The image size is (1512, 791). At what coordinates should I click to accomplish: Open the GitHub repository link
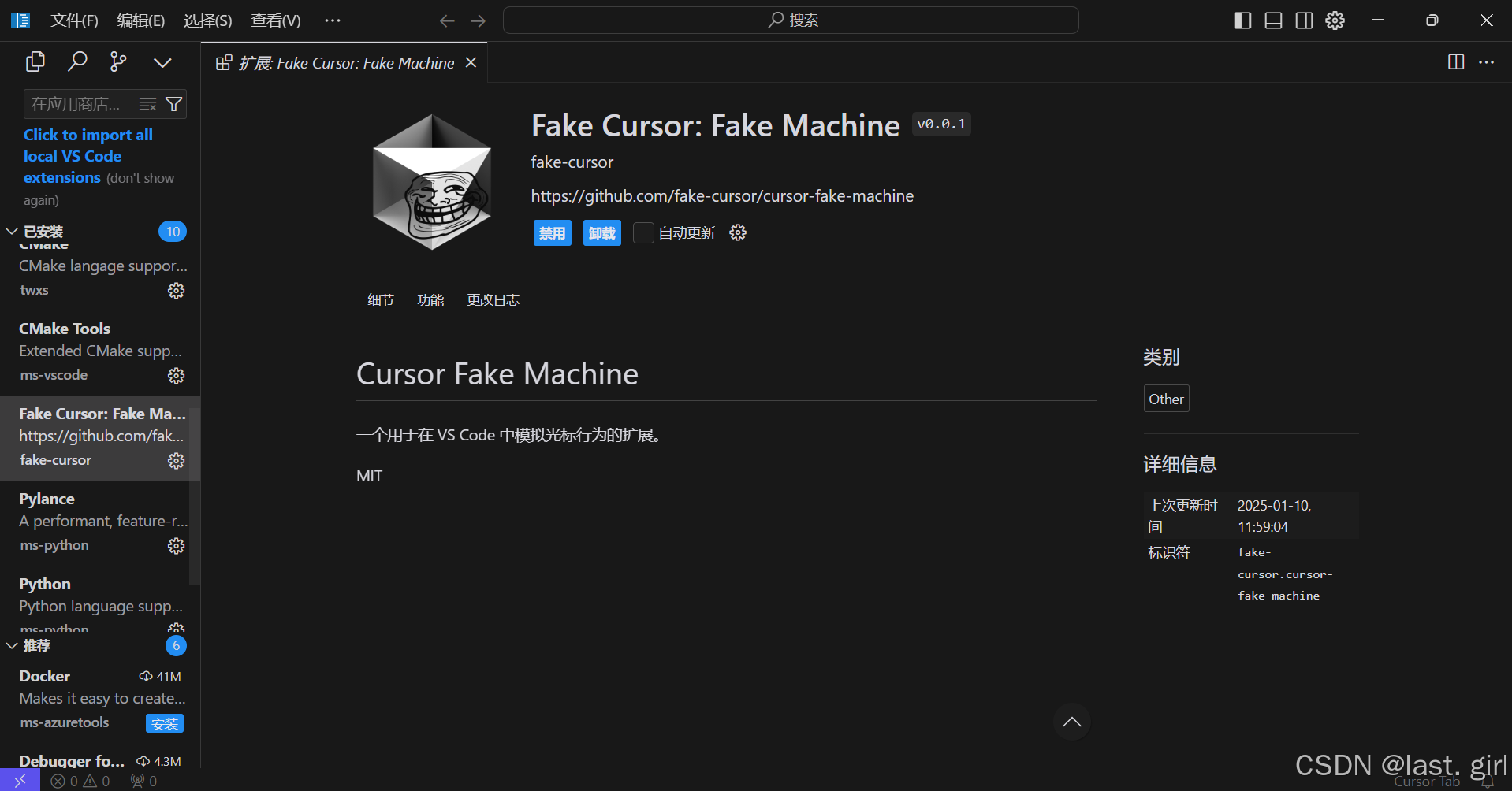point(722,196)
